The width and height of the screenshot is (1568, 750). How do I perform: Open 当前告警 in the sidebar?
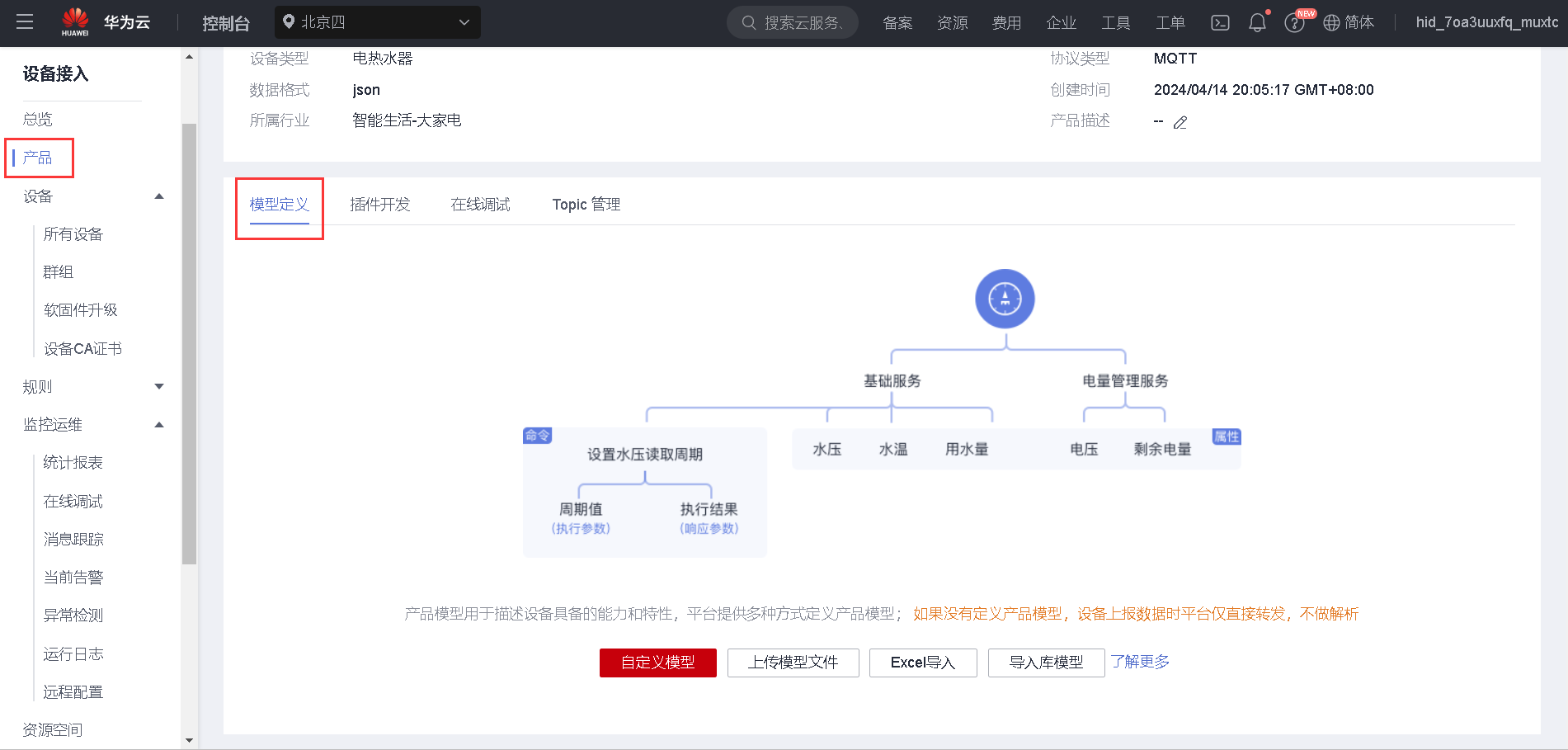click(x=73, y=578)
